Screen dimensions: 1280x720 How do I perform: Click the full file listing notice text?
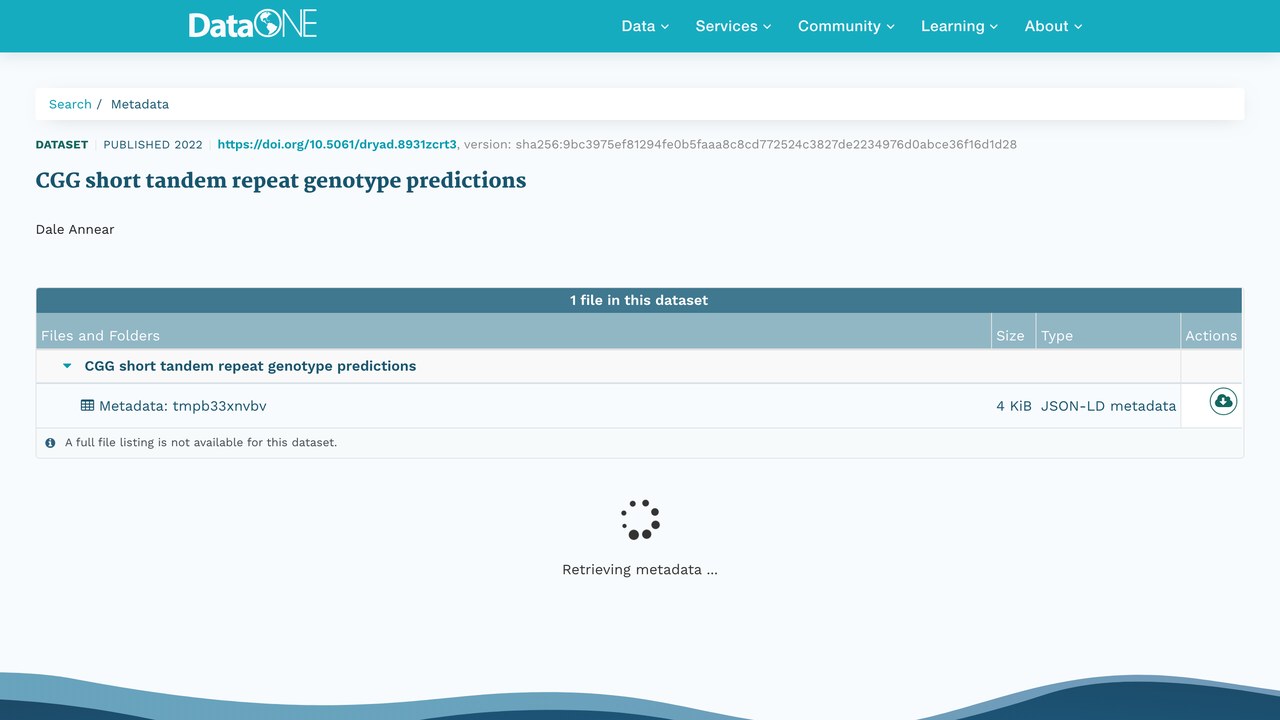tap(201, 442)
